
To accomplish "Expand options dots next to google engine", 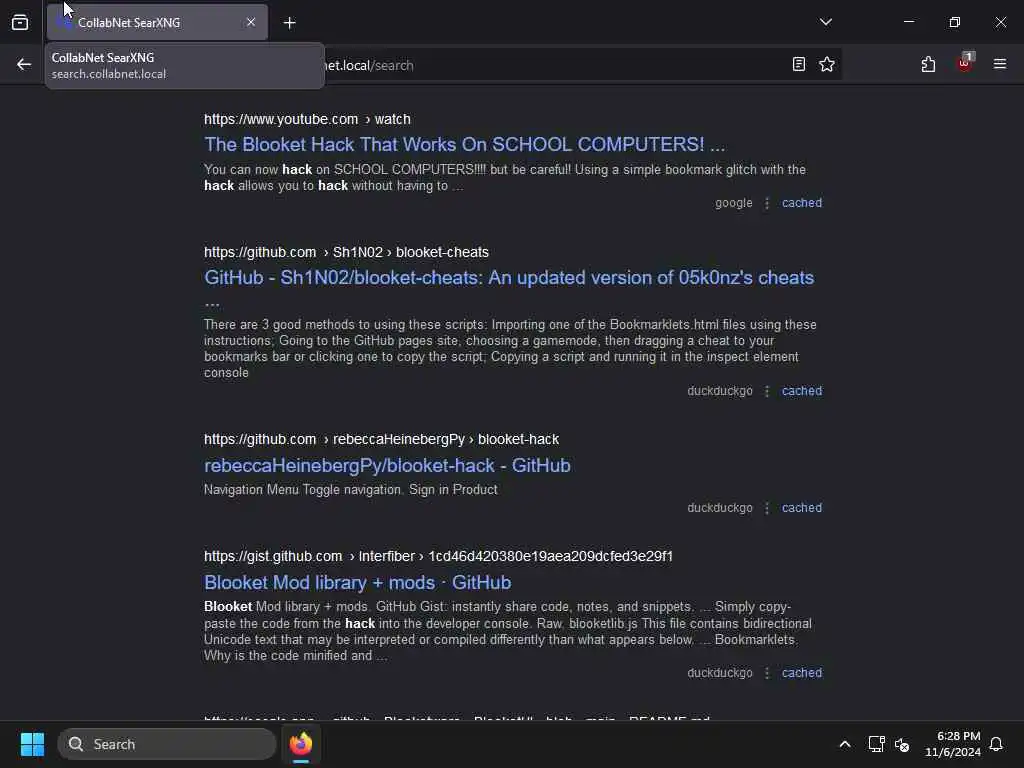I will 767,203.
